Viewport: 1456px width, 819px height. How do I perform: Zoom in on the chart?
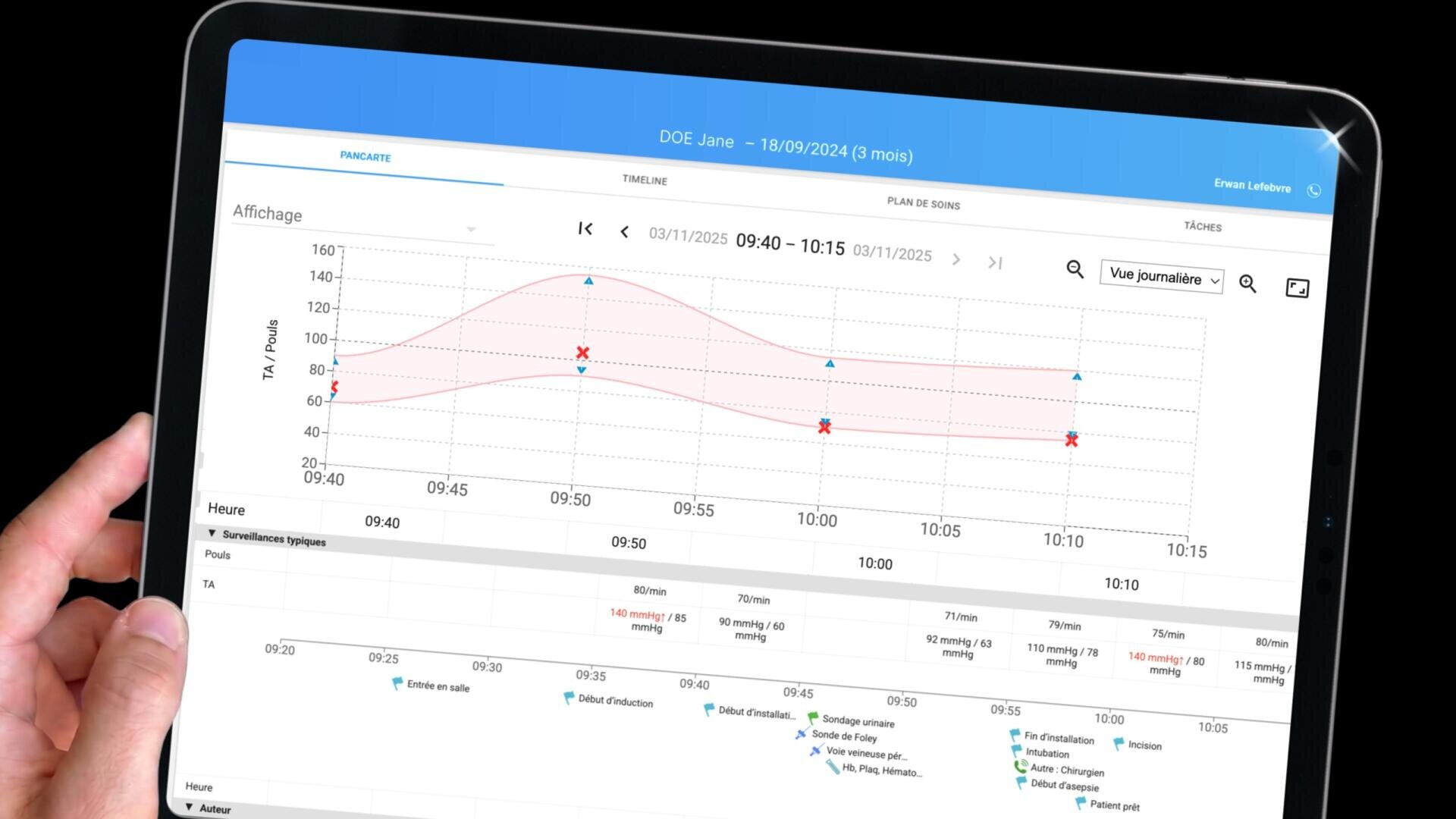(x=1247, y=284)
